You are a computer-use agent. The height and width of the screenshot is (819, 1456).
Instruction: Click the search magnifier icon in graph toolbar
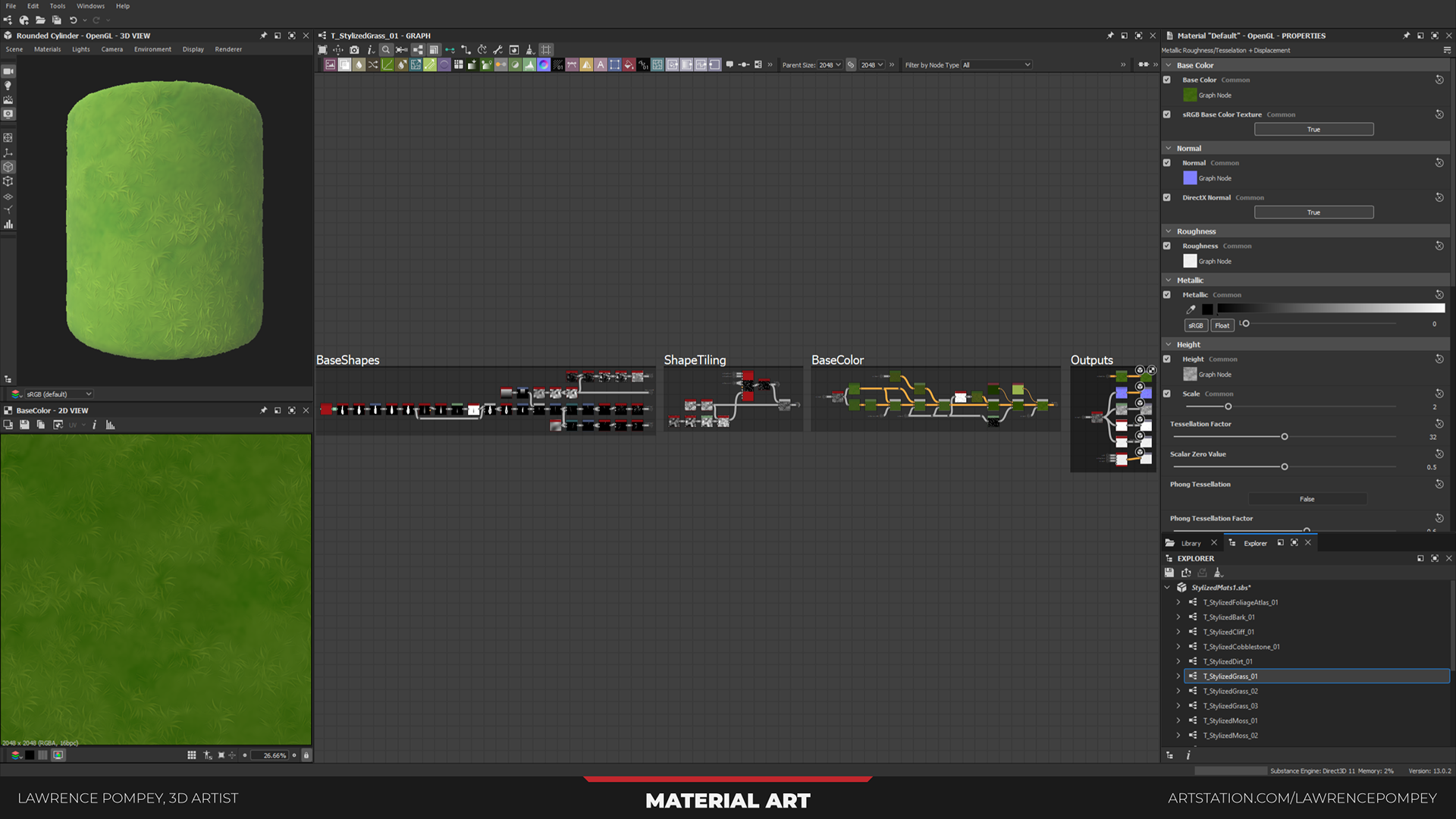pyautogui.click(x=385, y=50)
